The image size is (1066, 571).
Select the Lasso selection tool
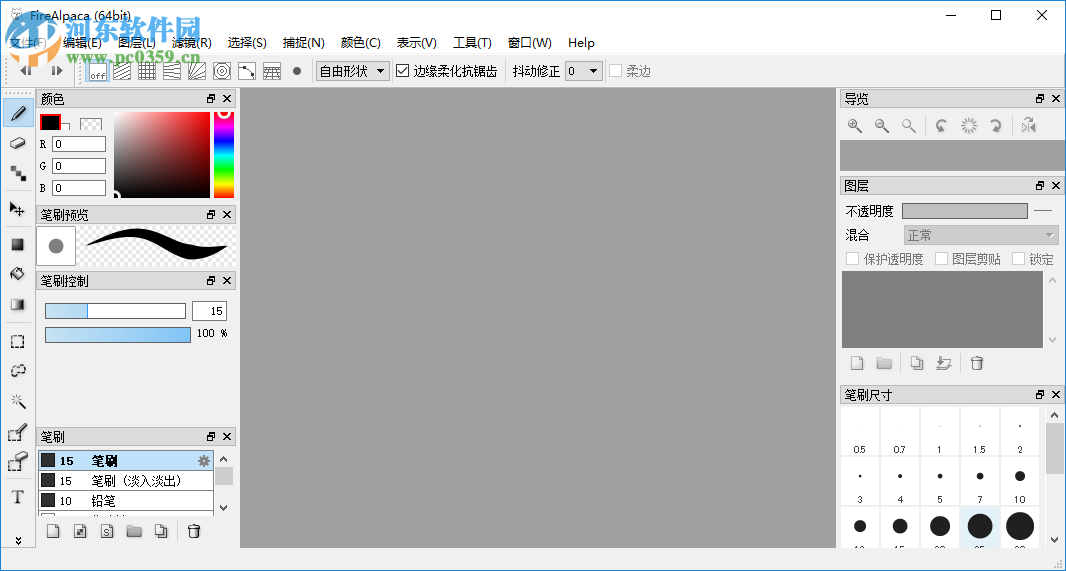(x=18, y=370)
